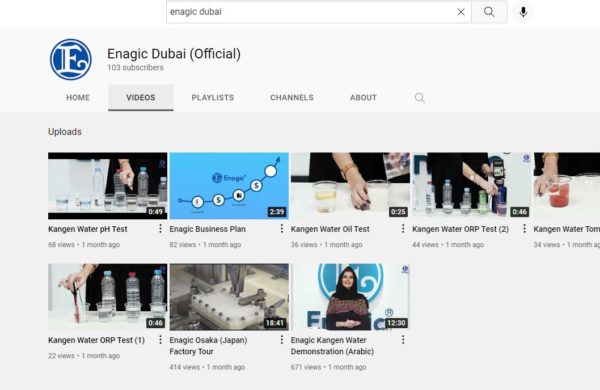The width and height of the screenshot is (600, 390).
Task: Switch to the Home tab
Action: pos(78,98)
